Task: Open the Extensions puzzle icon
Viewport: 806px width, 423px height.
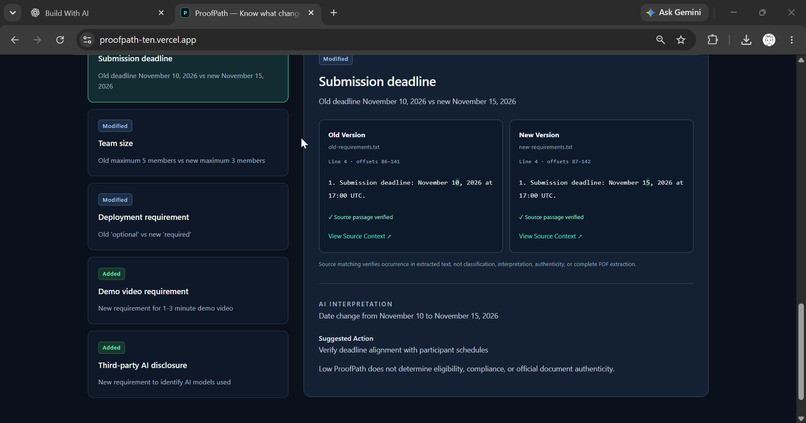Action: (712, 40)
